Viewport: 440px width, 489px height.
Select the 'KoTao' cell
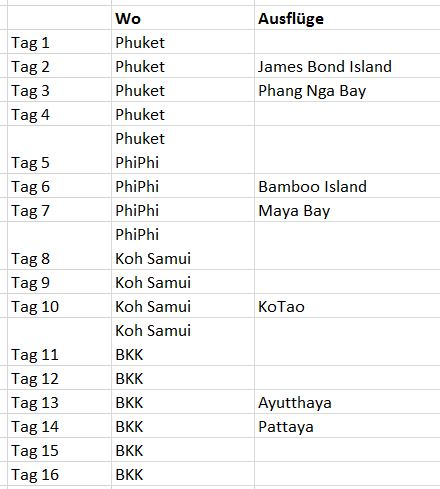(x=347, y=306)
